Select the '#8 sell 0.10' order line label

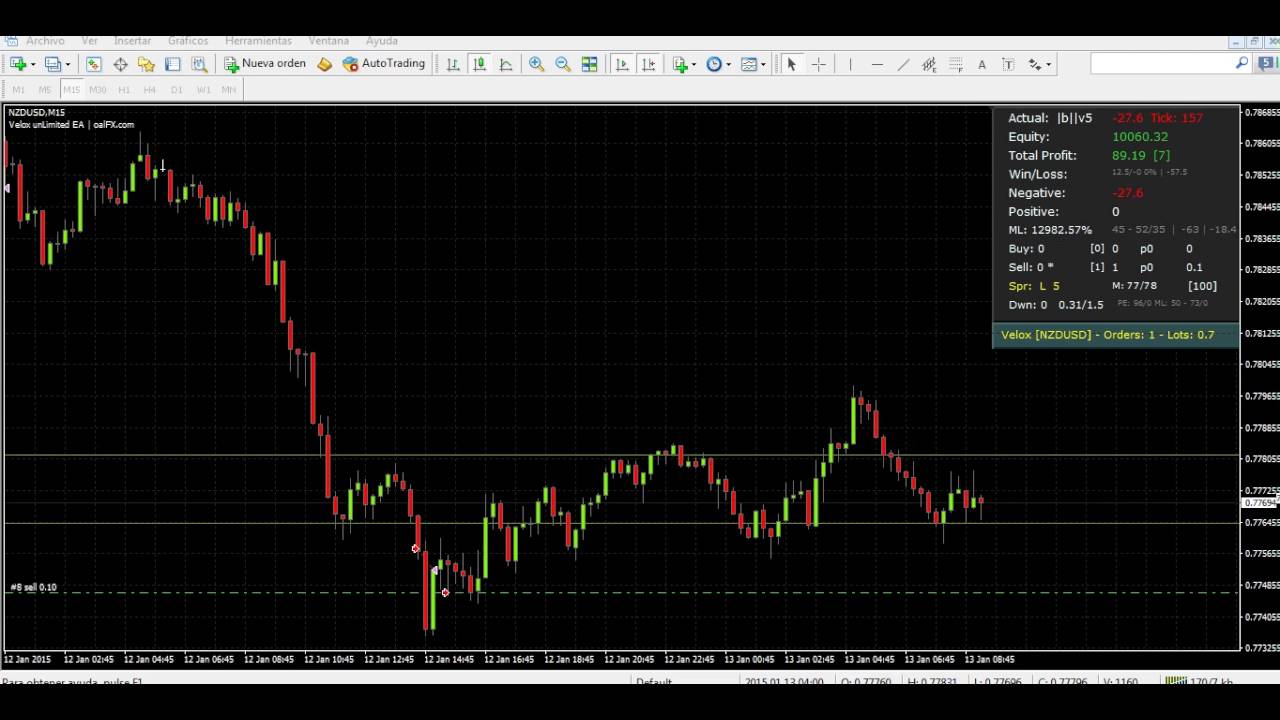[x=34, y=587]
